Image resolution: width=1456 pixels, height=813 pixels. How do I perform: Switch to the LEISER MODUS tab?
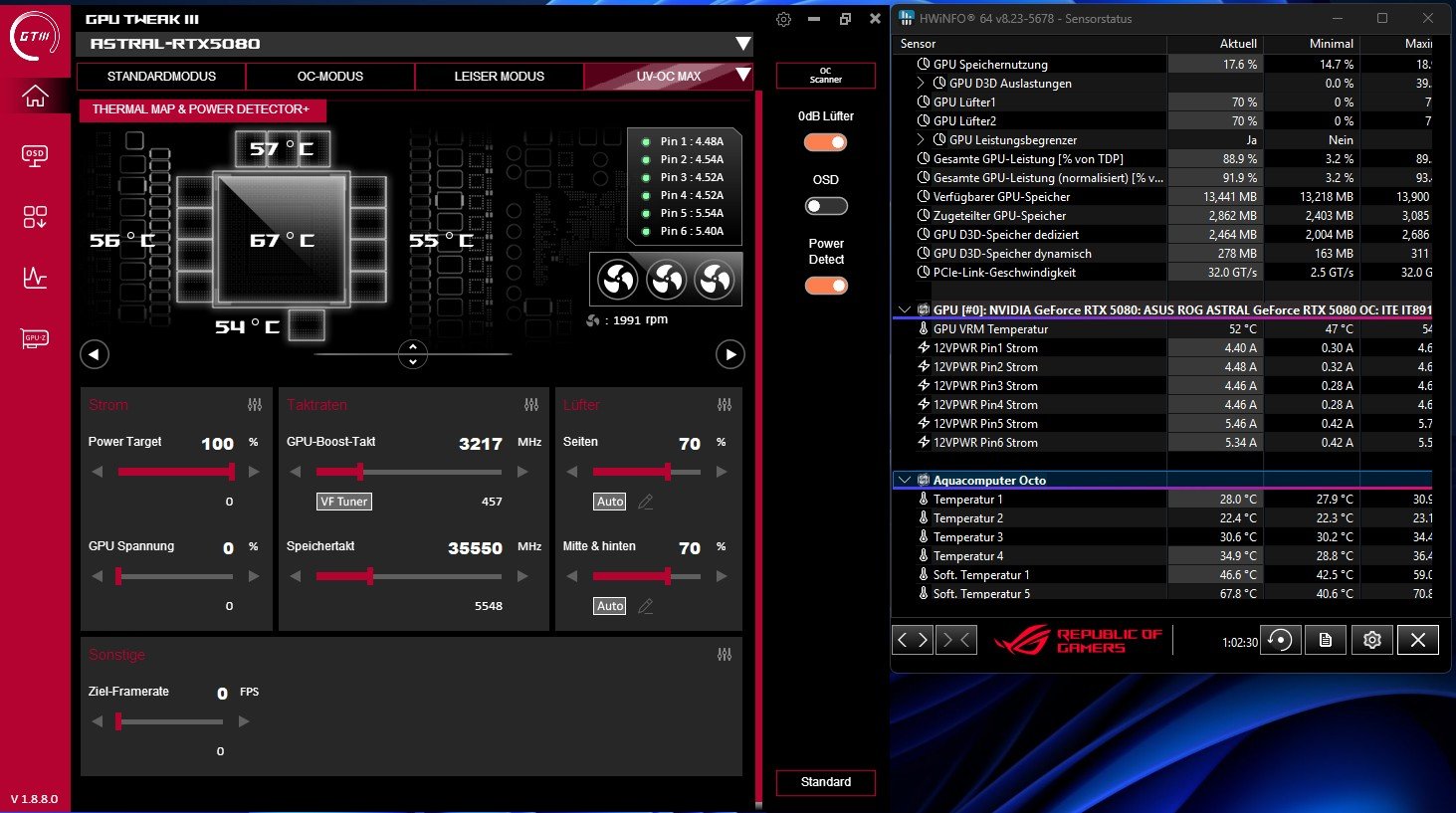[x=500, y=76]
